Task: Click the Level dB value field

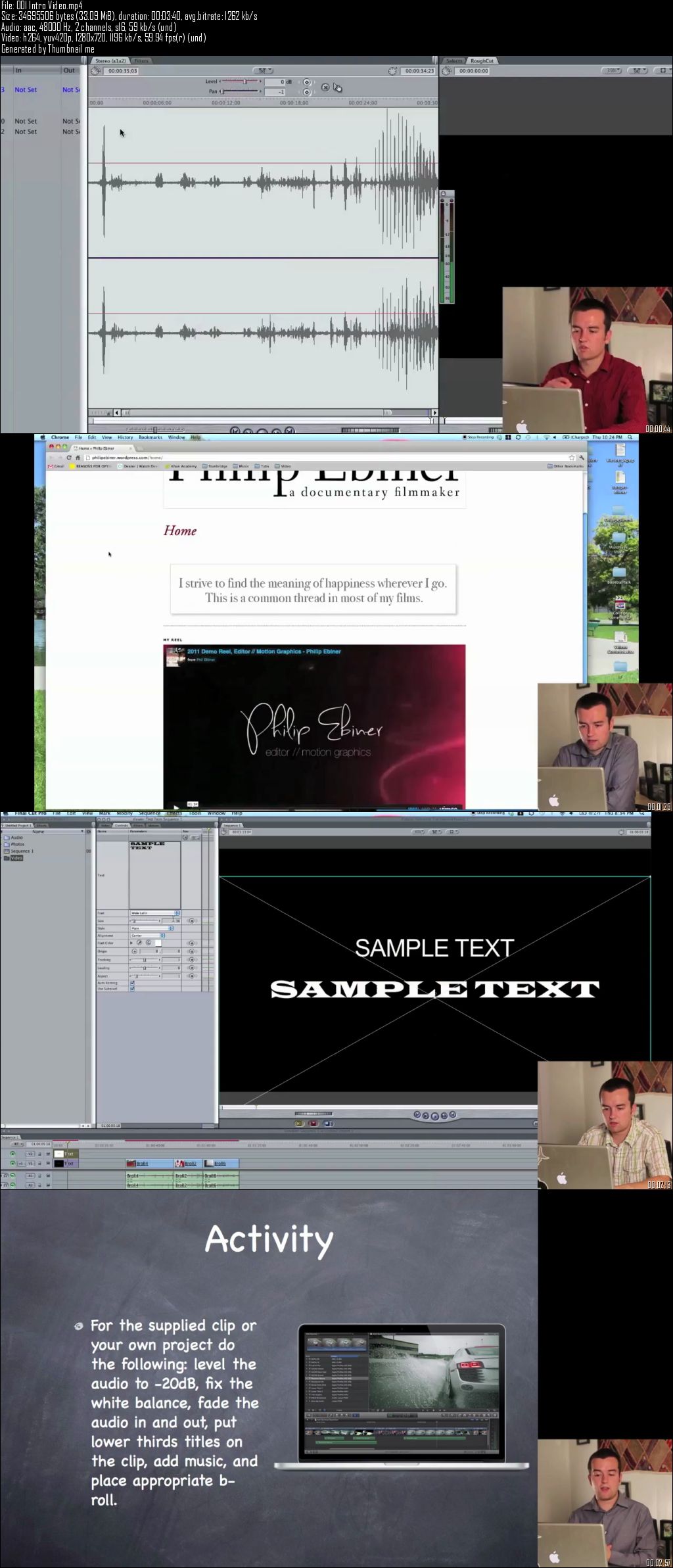Action: (x=275, y=82)
